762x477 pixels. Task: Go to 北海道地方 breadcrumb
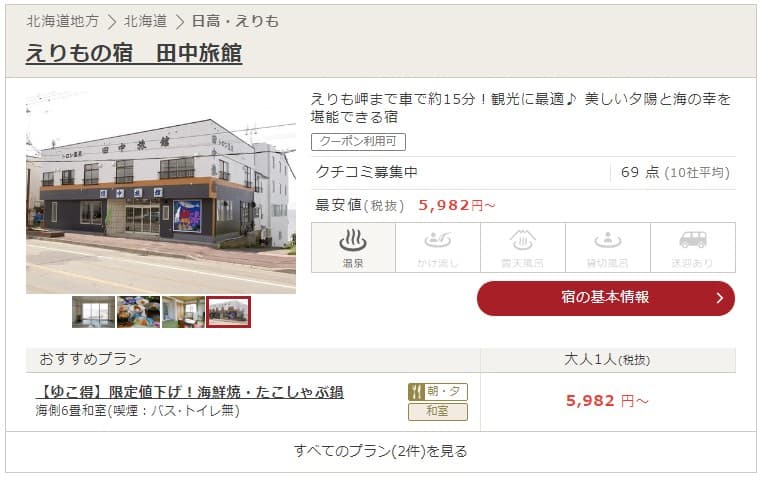point(62,21)
